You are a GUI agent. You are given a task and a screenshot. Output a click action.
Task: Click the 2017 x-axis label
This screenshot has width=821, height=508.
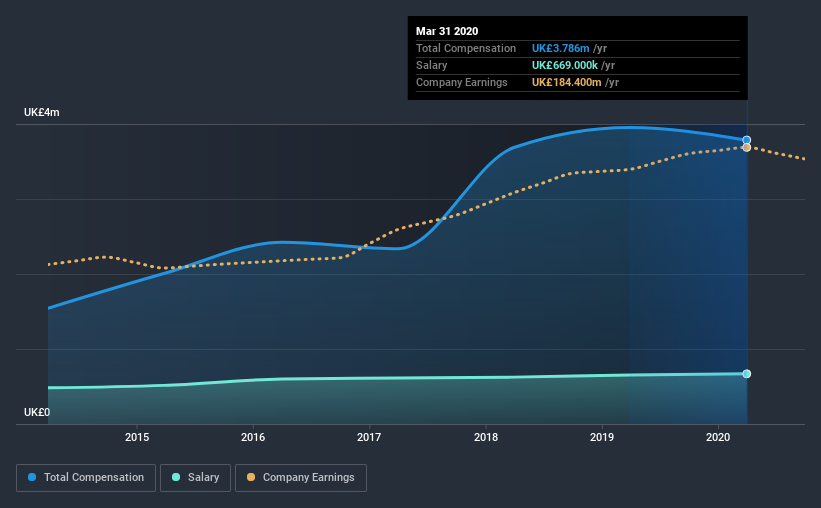pos(369,437)
